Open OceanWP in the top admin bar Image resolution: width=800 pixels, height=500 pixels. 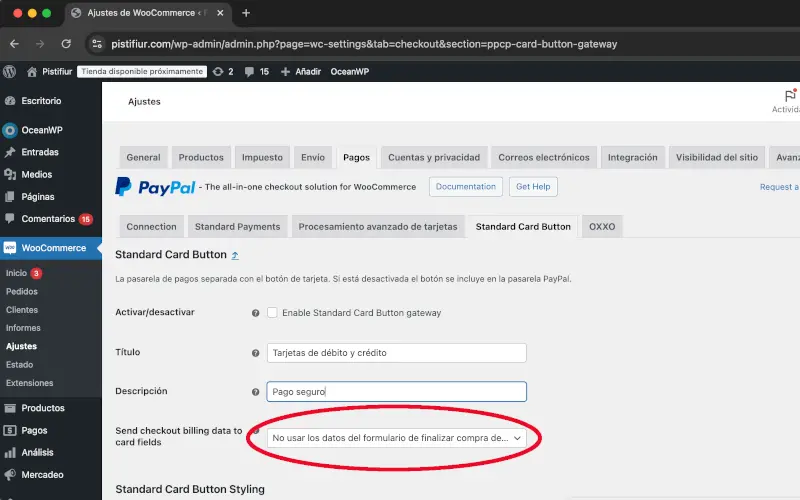click(349, 71)
